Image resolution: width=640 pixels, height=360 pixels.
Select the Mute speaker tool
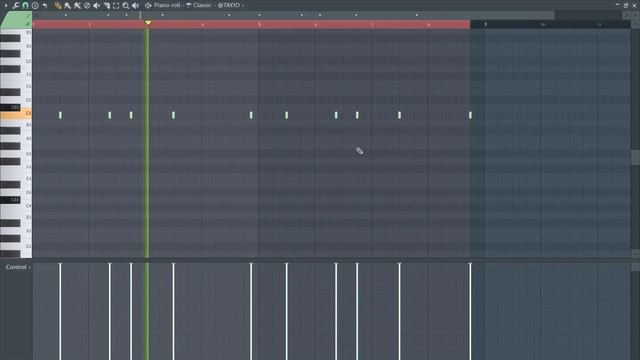[97, 5]
